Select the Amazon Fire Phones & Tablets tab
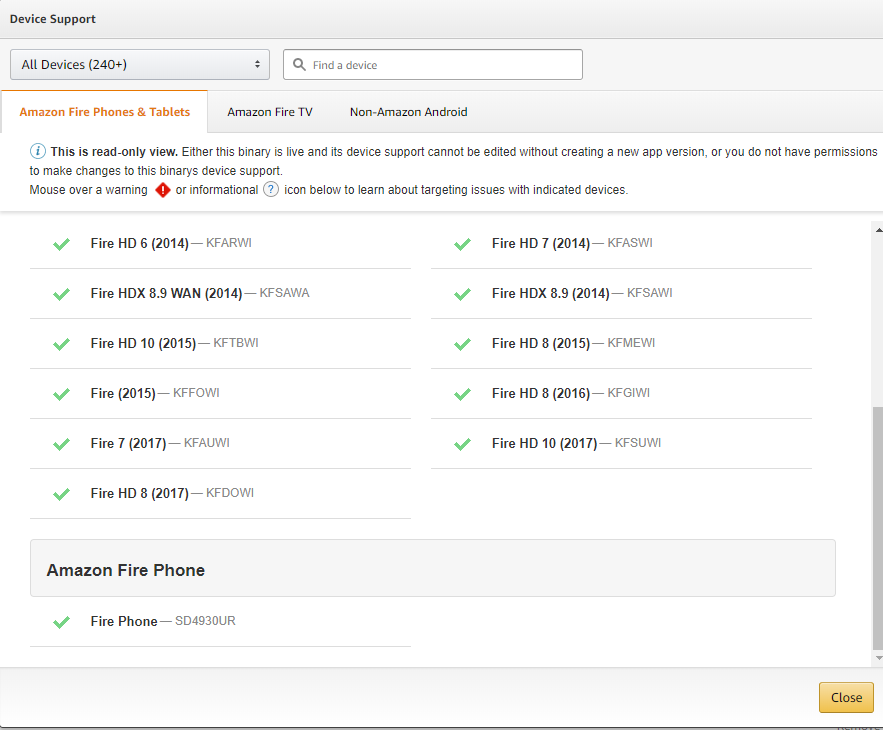Image resolution: width=883 pixels, height=730 pixels. click(105, 112)
